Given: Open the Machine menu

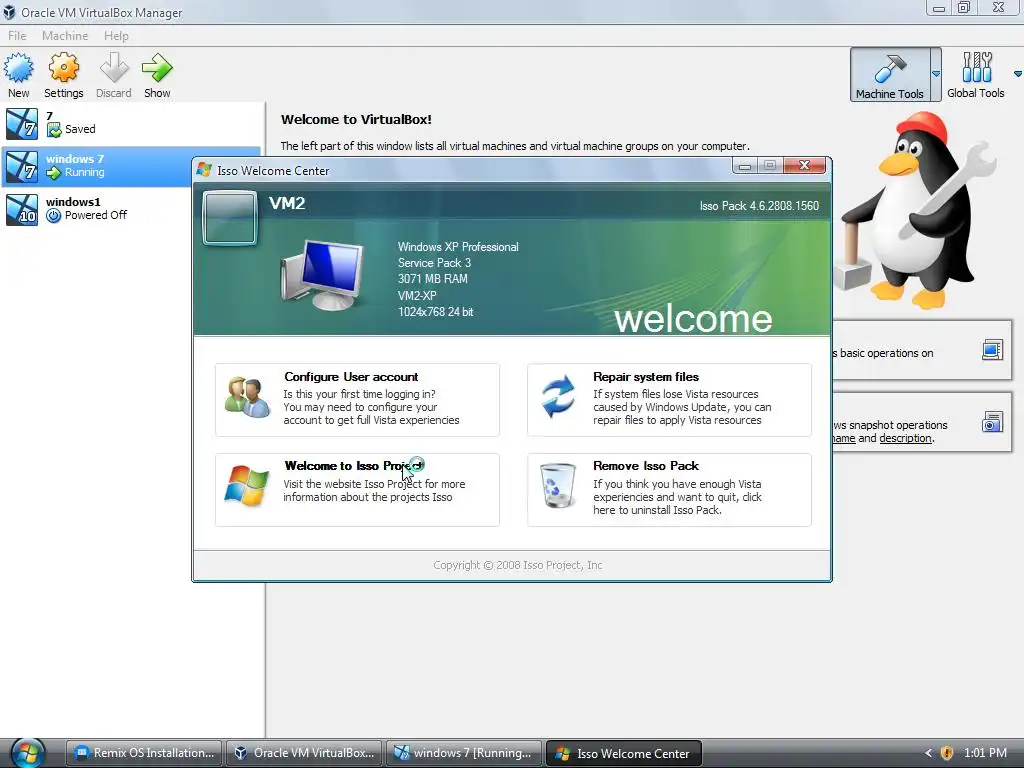Looking at the screenshot, I should coord(65,36).
